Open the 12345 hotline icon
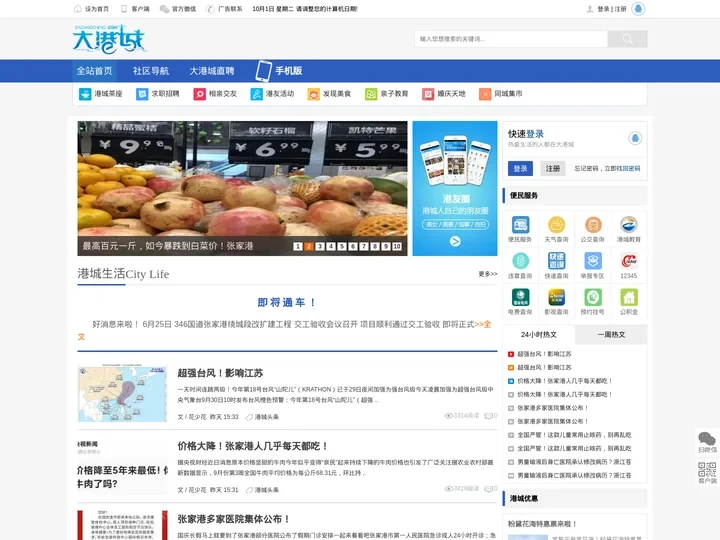The width and height of the screenshot is (720, 540). [x=629, y=261]
